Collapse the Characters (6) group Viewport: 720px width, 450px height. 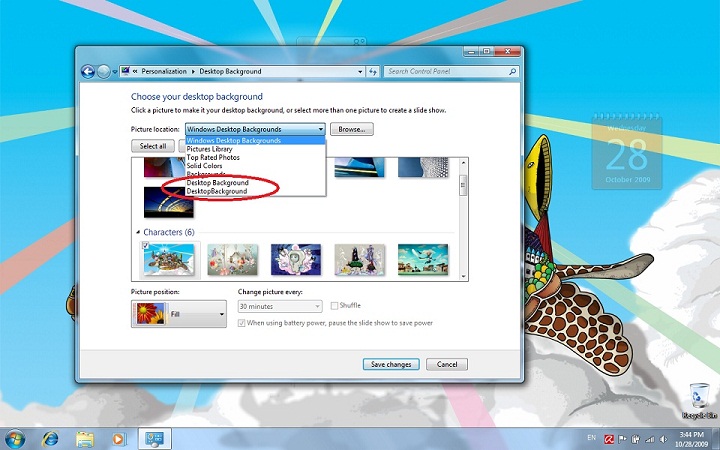(x=138, y=232)
